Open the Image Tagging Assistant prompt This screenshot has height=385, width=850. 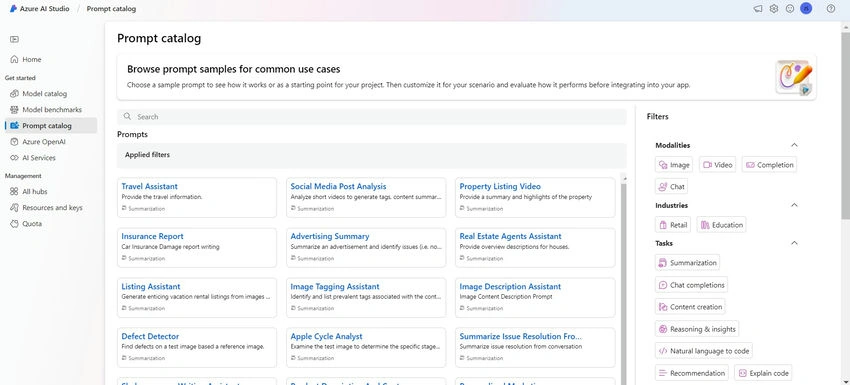[366, 298]
